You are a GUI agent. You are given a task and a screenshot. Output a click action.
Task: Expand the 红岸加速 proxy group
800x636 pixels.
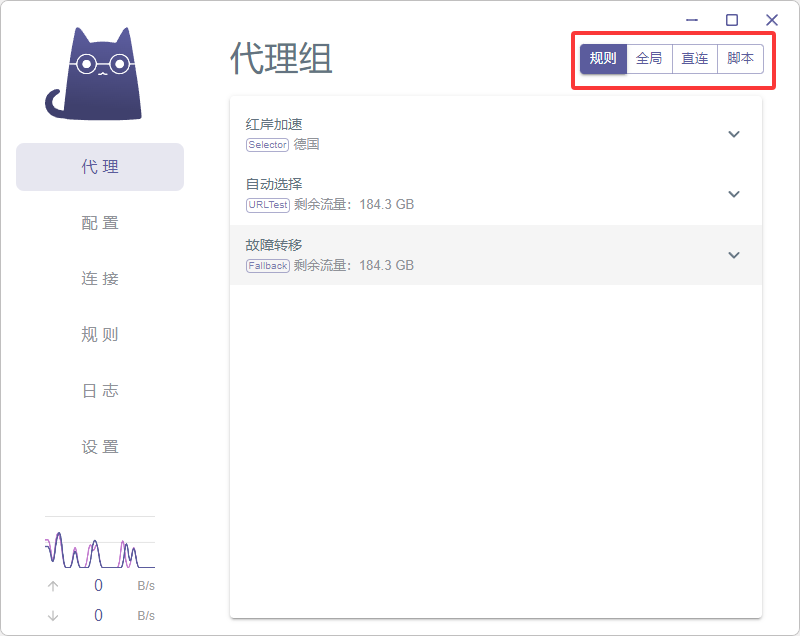point(734,134)
